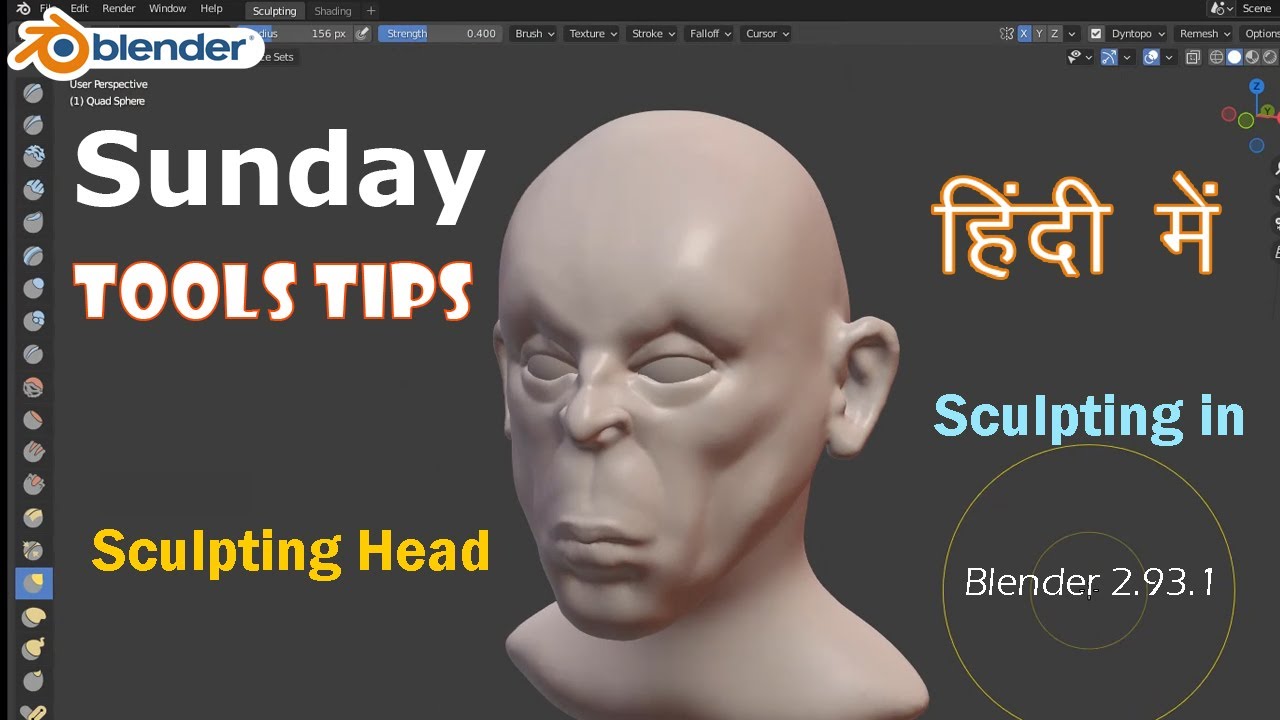
Task: Open the Remesh dropdown
Action: coord(1205,34)
